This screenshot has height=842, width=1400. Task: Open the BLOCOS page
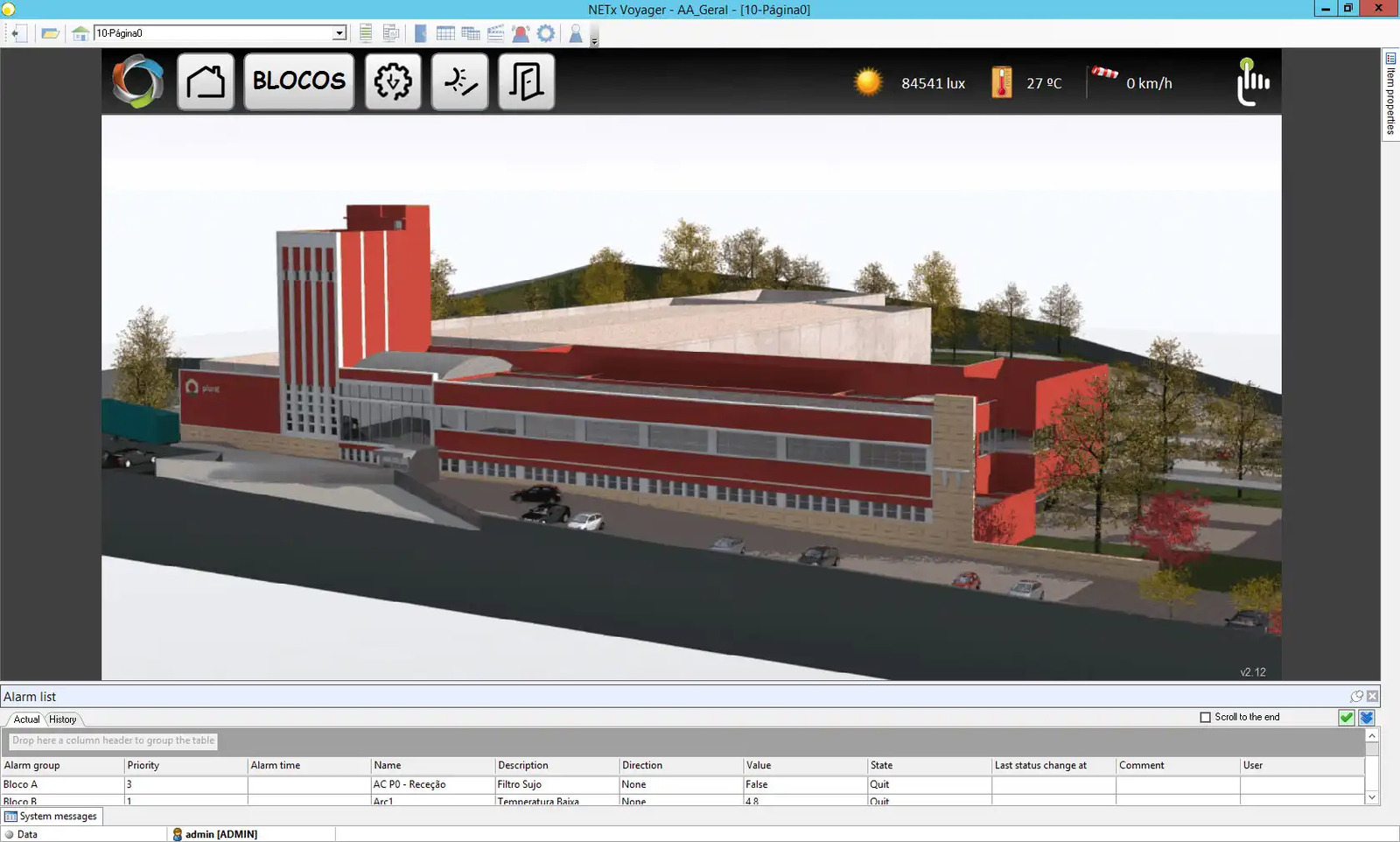click(298, 82)
